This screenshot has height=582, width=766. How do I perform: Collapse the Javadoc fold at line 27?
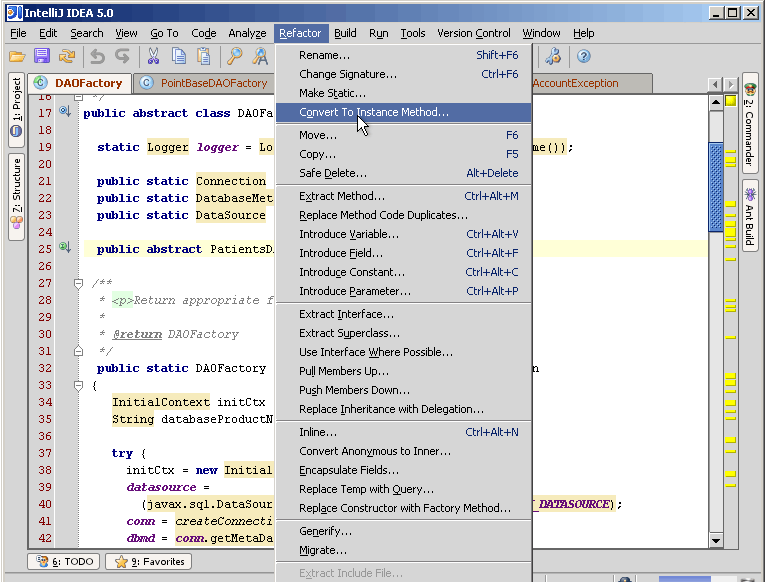click(78, 283)
